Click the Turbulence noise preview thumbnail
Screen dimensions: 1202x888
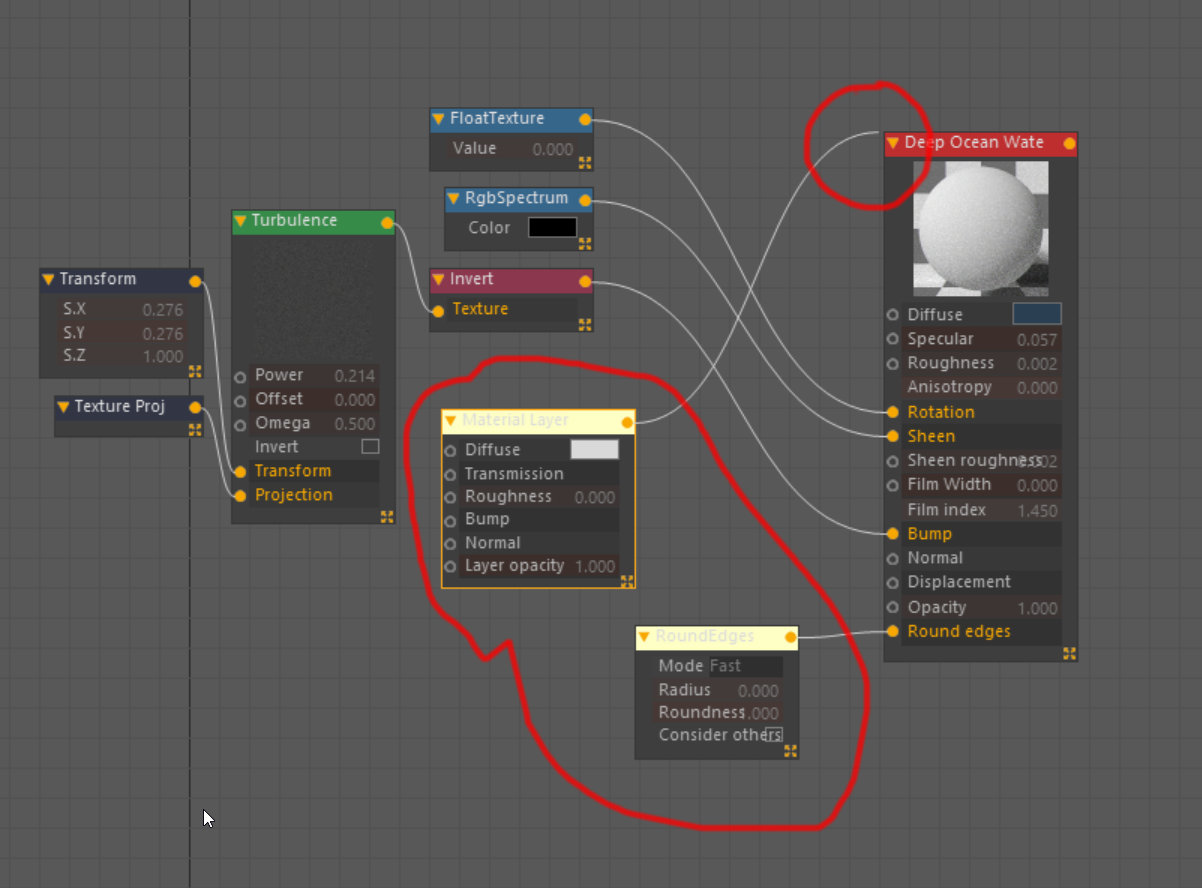[314, 300]
